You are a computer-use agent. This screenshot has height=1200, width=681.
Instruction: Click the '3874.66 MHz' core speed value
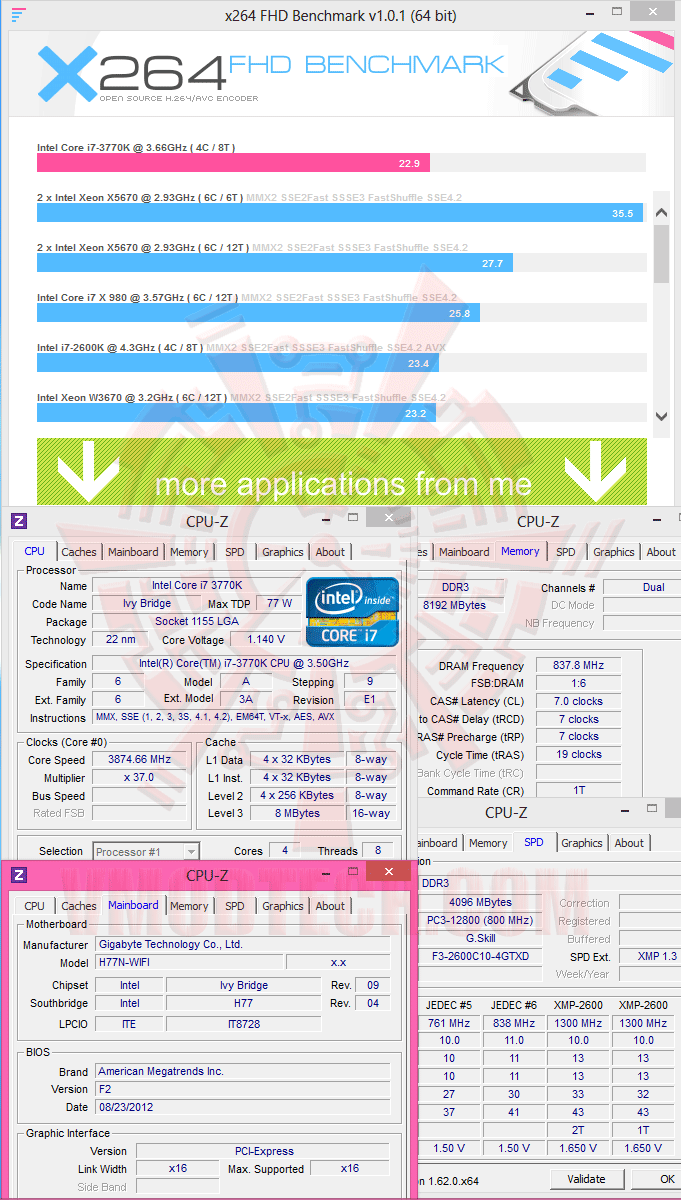tap(139, 759)
